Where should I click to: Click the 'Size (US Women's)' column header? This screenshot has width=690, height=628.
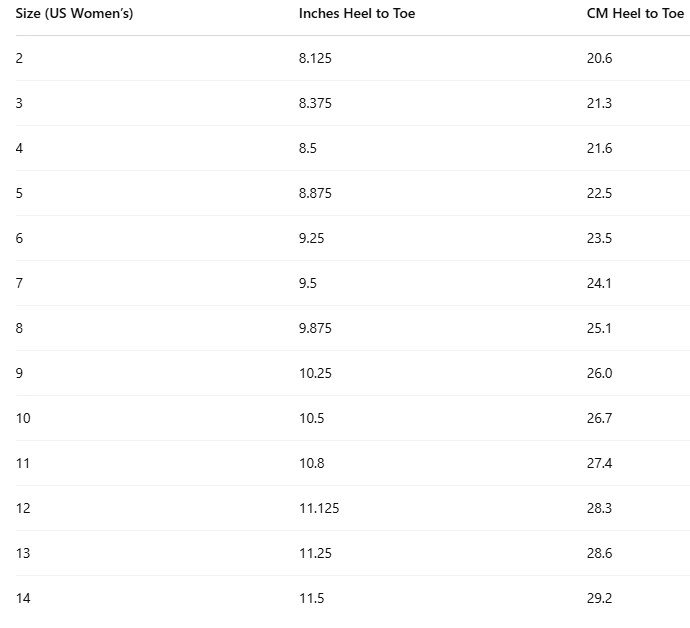click(74, 14)
